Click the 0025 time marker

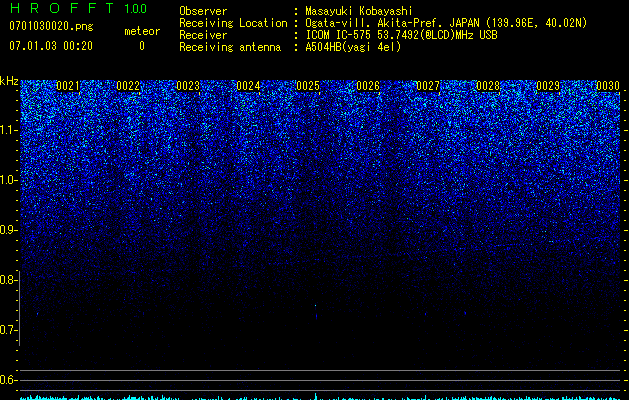pyautogui.click(x=308, y=86)
